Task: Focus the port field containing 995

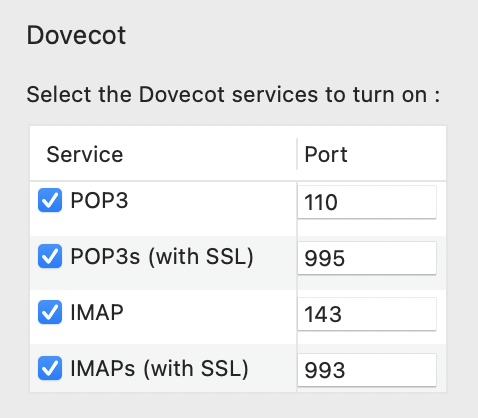Action: tap(367, 258)
